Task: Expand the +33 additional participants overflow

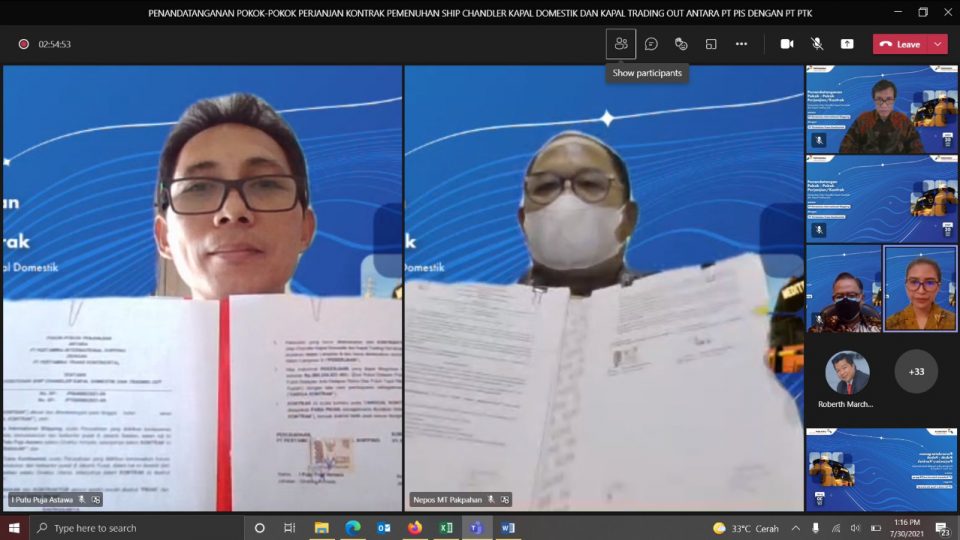Action: [x=916, y=371]
